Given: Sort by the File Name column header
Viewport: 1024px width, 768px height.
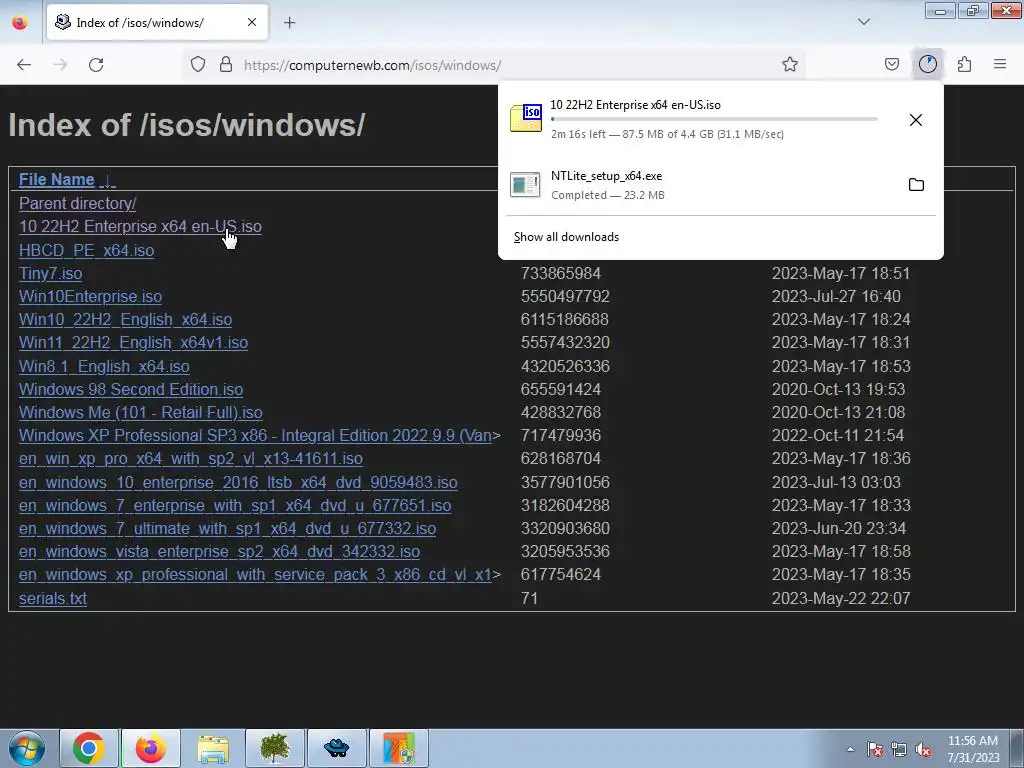Looking at the screenshot, I should pyautogui.click(x=56, y=180).
